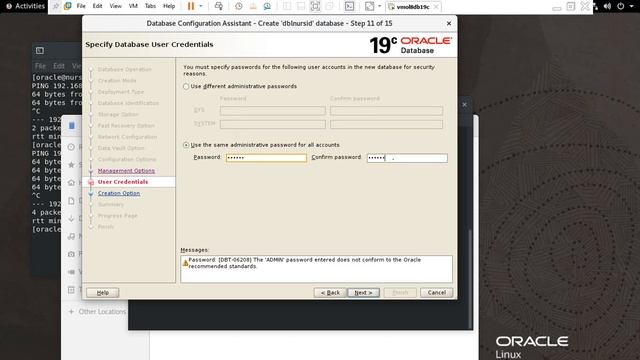This screenshot has height=360, width=640.
Task: Open the power icon system menu
Action: tap(620, 6)
